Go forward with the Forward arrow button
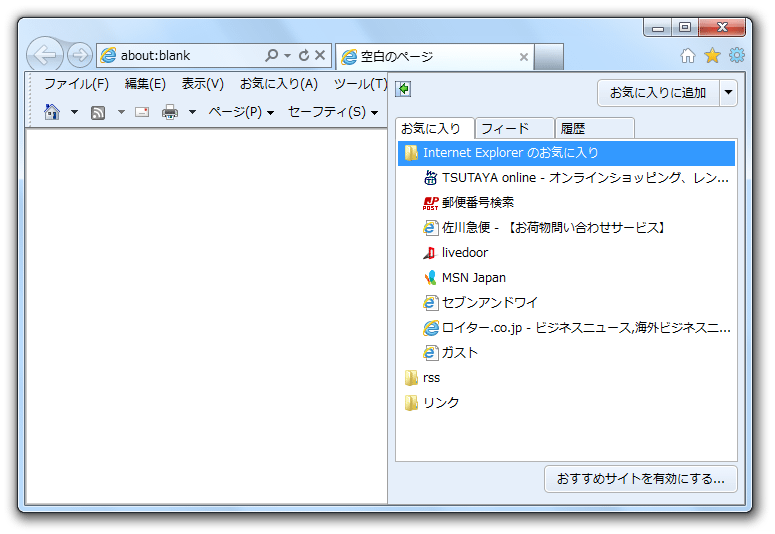This screenshot has height=534, width=775. tap(80, 55)
